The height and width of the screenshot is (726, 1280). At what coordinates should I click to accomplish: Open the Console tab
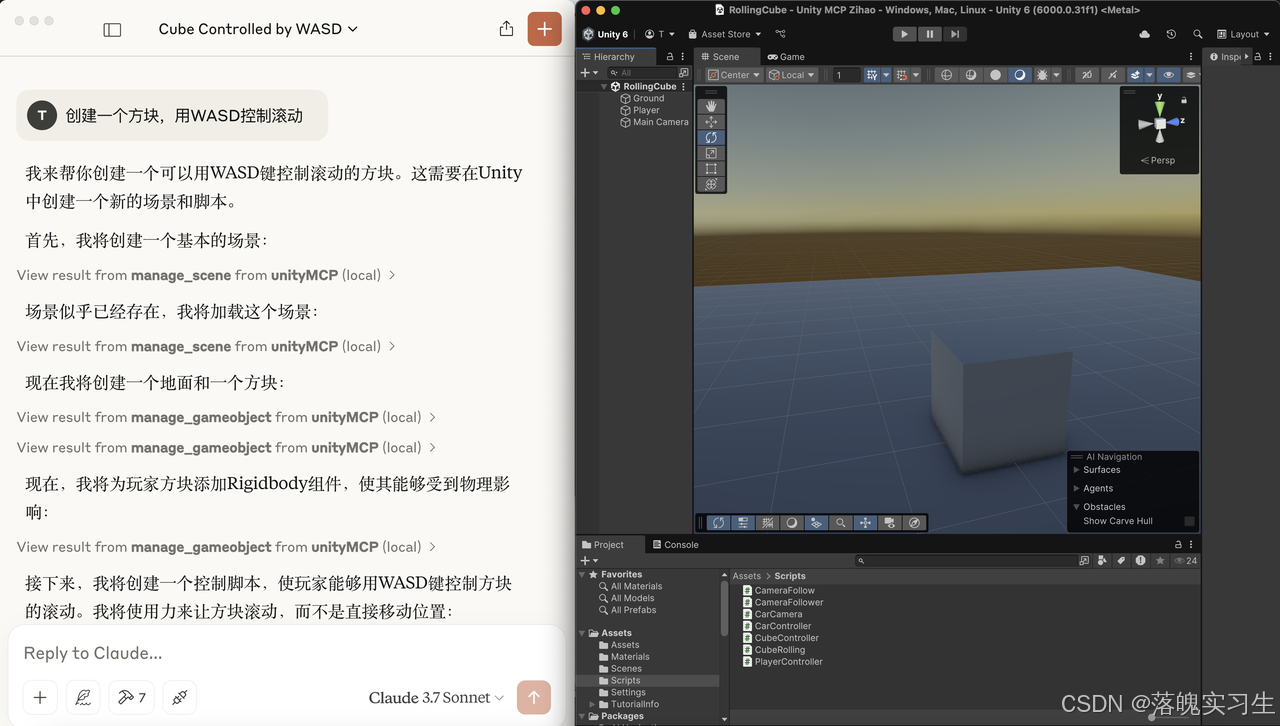(675, 545)
